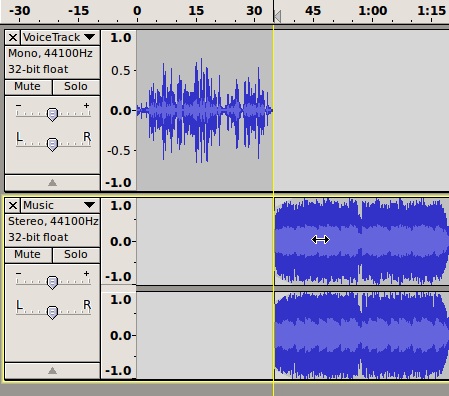Close the Music track with X

coord(13,205)
